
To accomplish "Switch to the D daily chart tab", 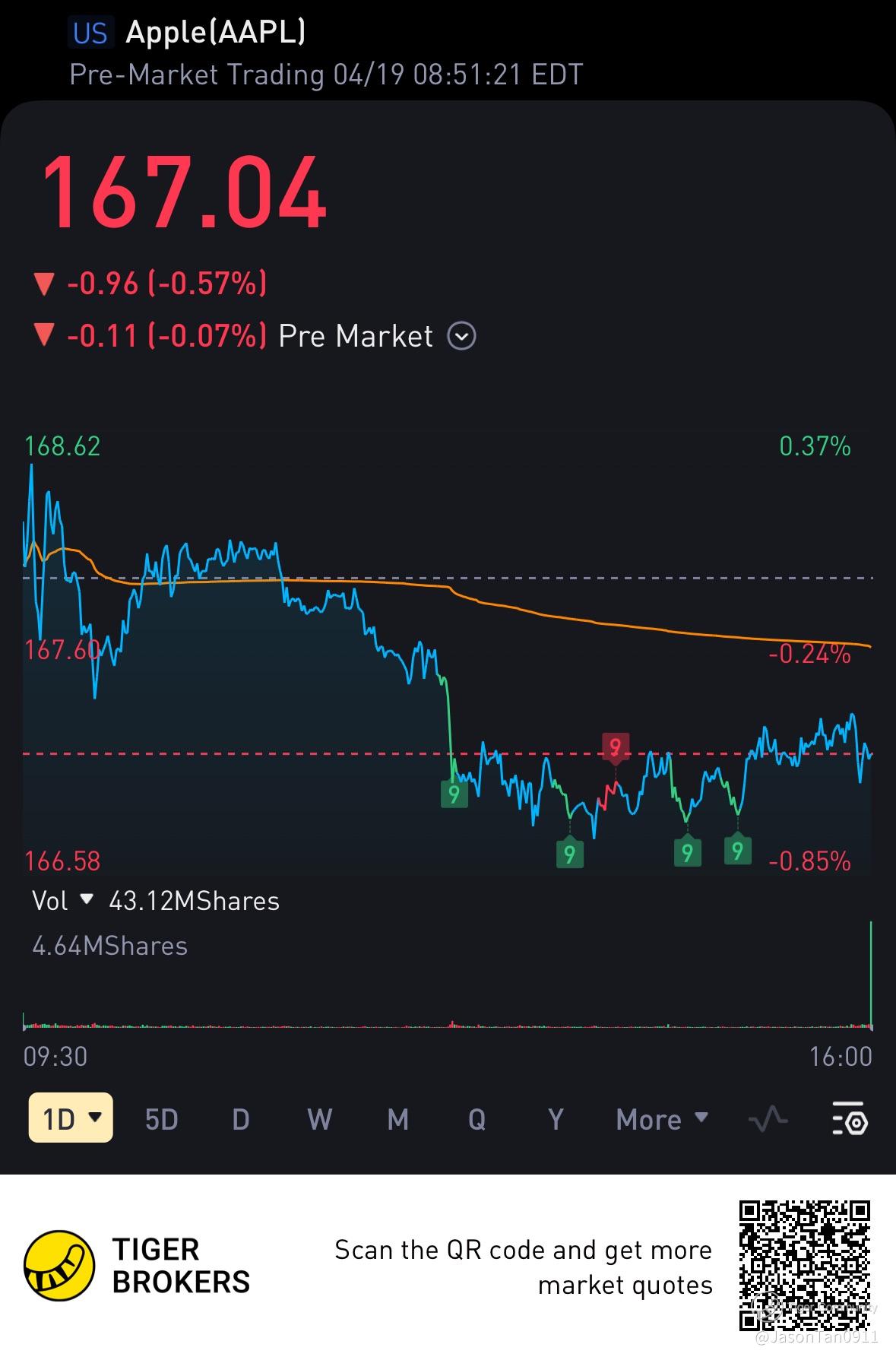I will 240,1119.
